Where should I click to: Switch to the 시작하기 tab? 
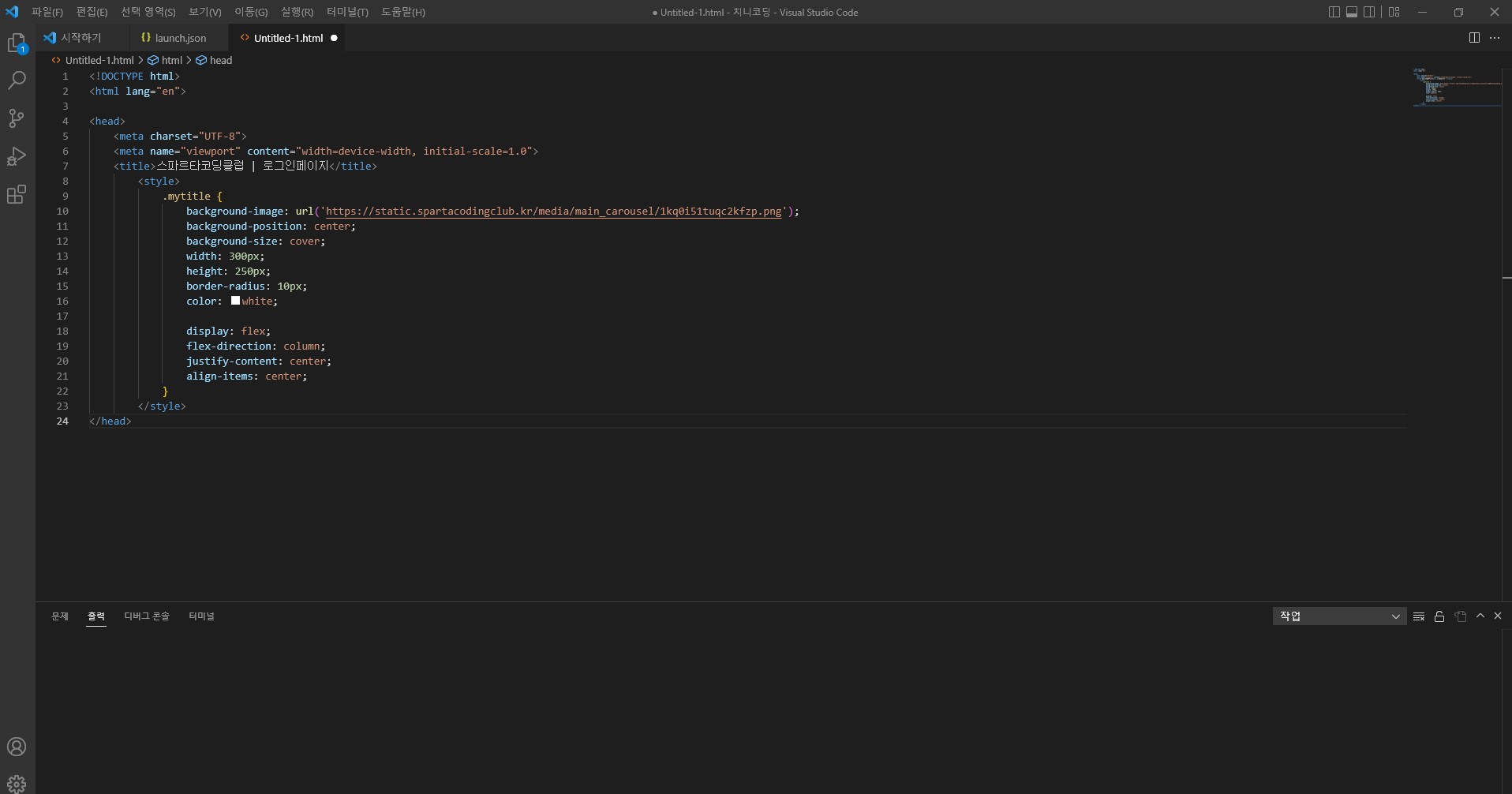pos(81,38)
